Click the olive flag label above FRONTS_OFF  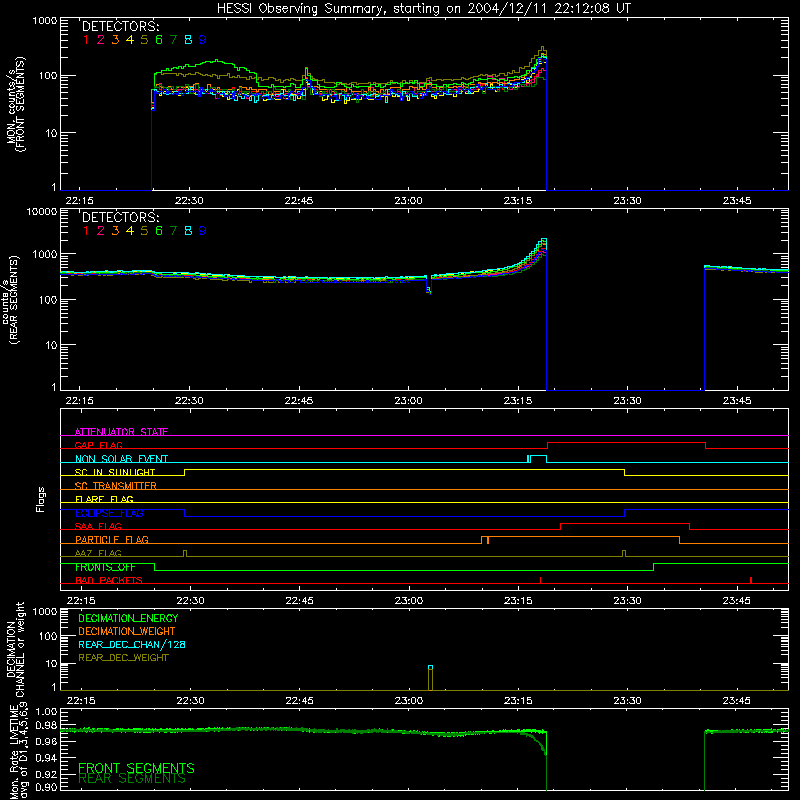coord(98,553)
